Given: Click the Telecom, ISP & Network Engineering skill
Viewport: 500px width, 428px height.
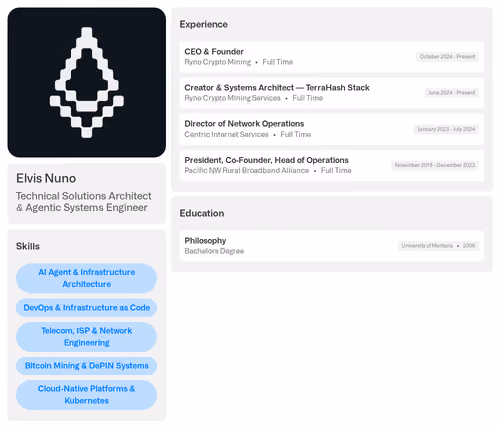Looking at the screenshot, I should point(87,337).
